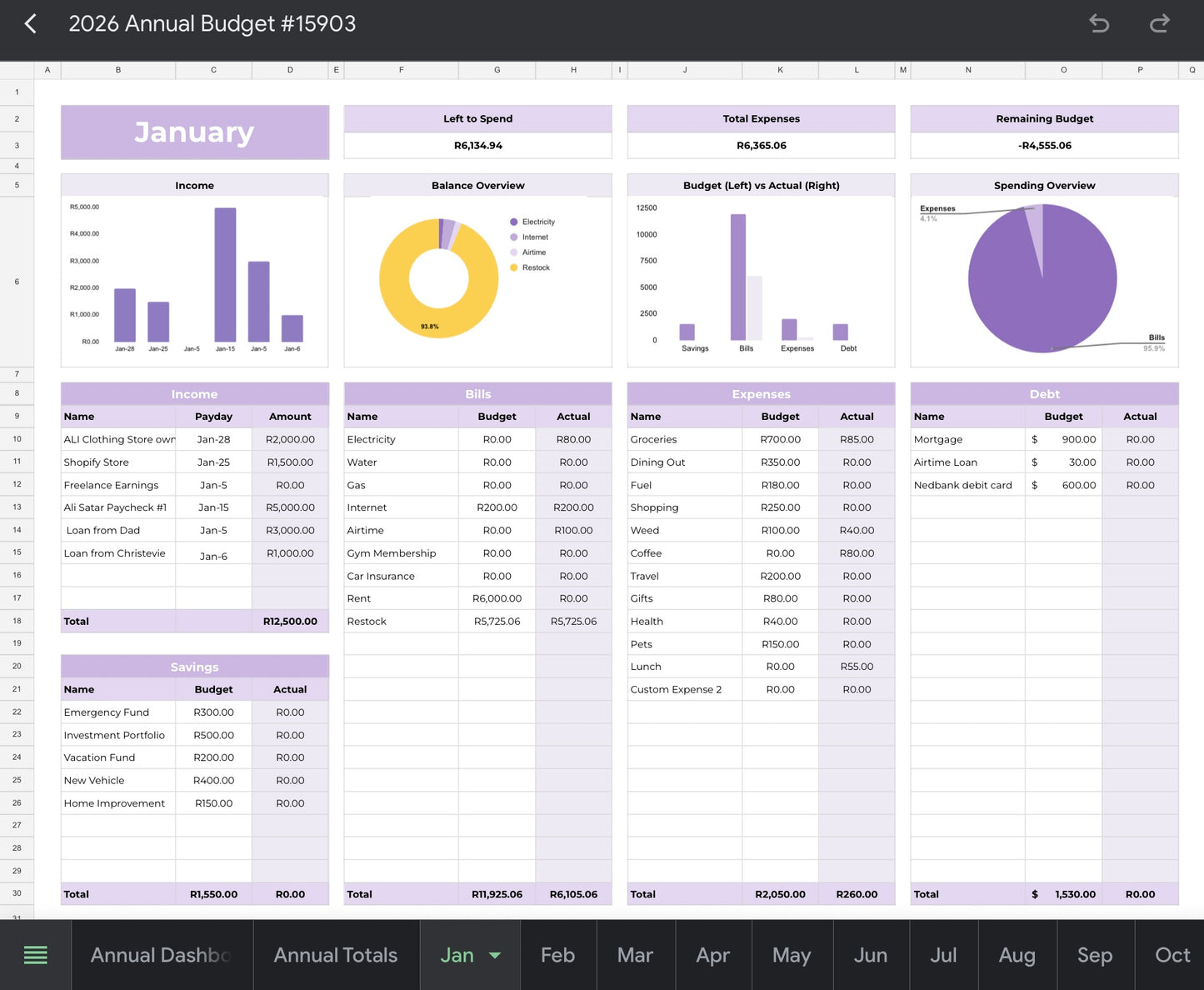Redo the last undone action

click(1159, 23)
